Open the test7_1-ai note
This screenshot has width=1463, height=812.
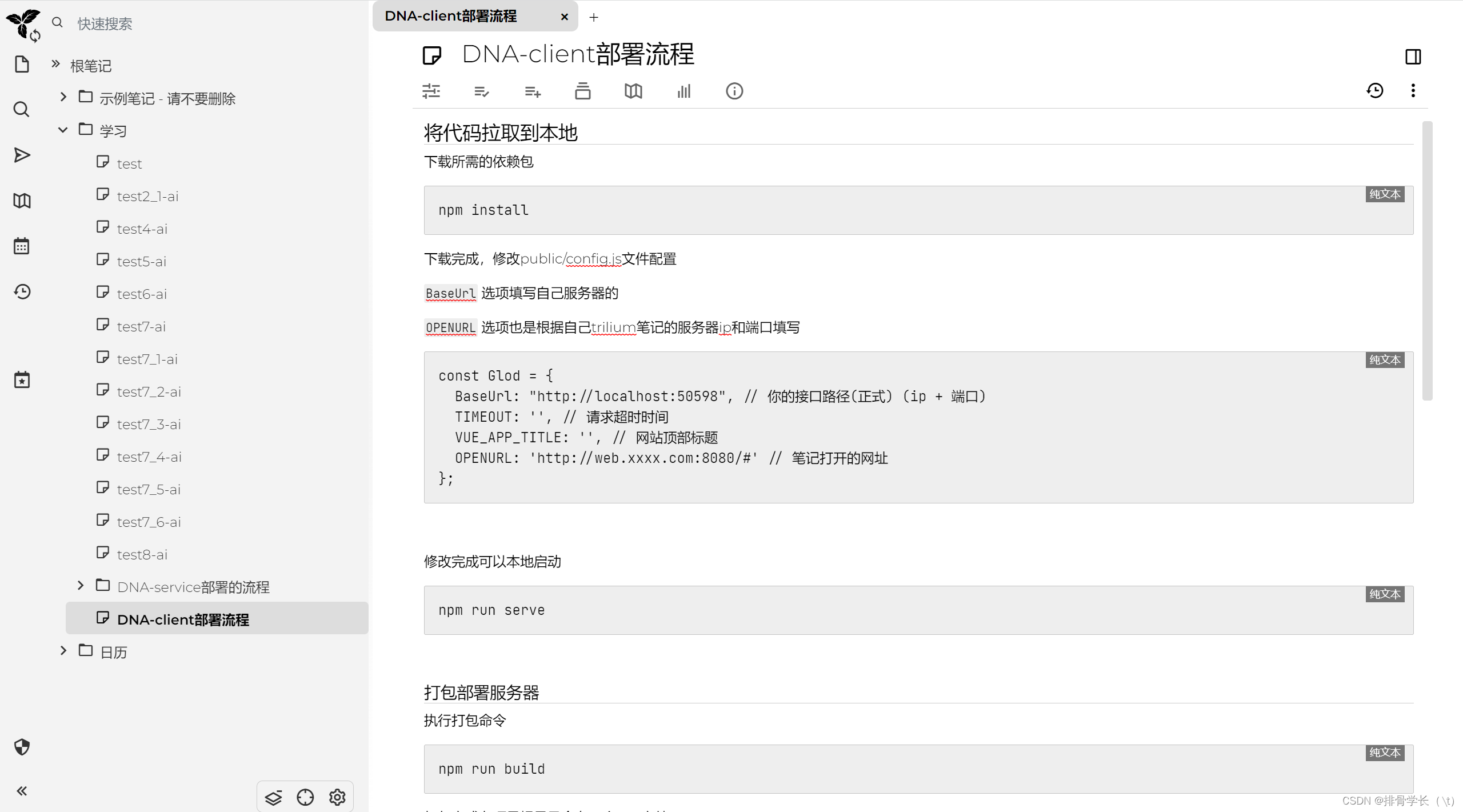tap(147, 359)
